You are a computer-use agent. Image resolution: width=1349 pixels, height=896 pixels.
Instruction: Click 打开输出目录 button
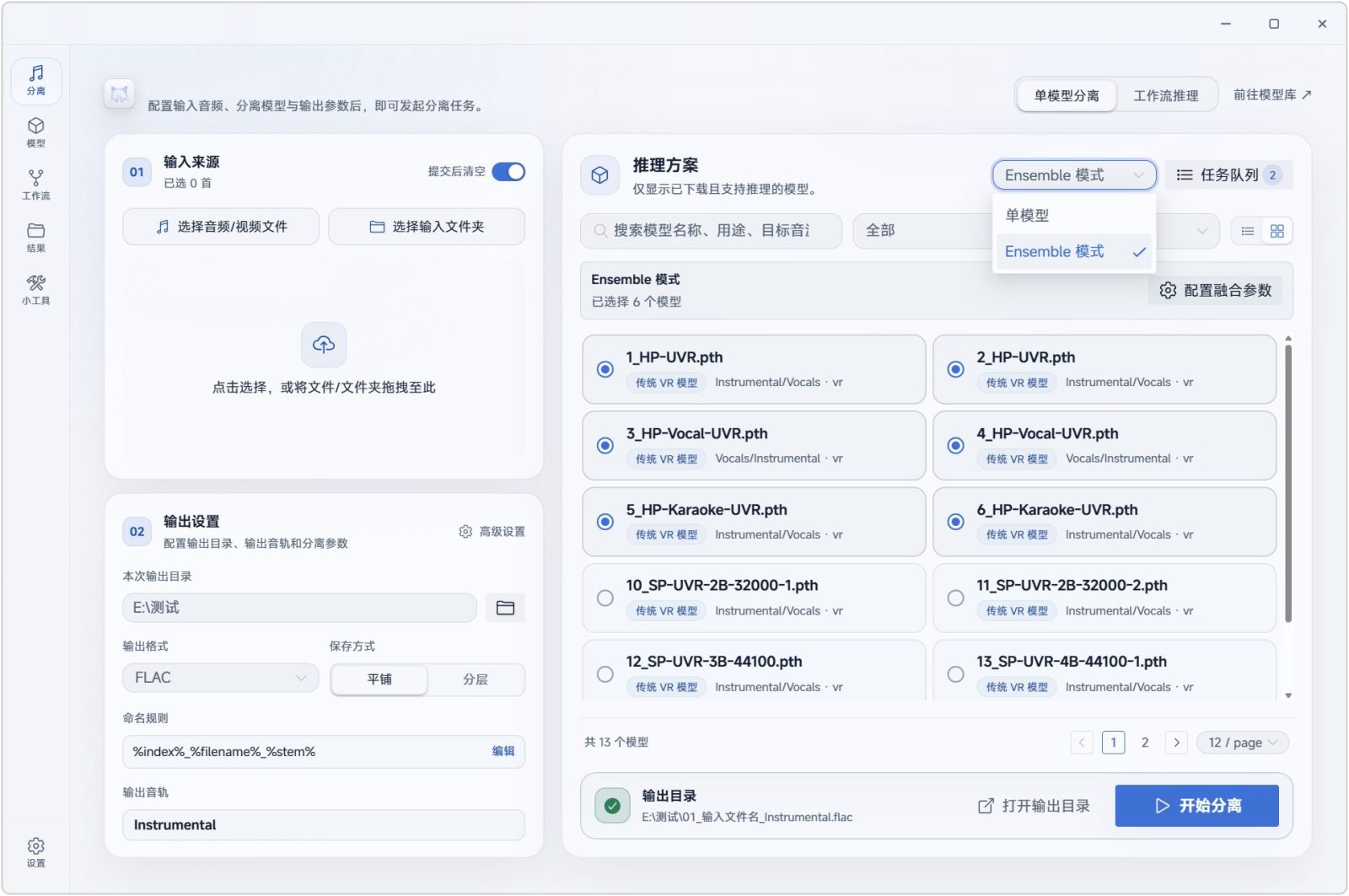pyautogui.click(x=1034, y=806)
